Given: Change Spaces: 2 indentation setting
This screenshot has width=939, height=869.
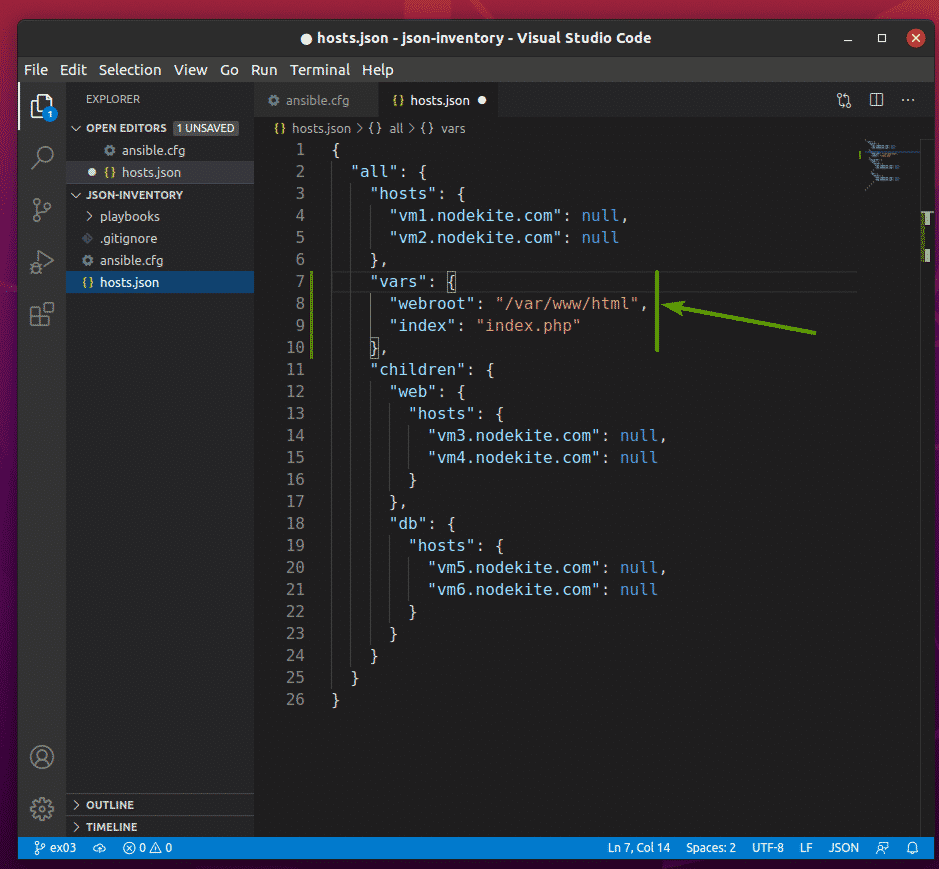Looking at the screenshot, I should point(710,847).
